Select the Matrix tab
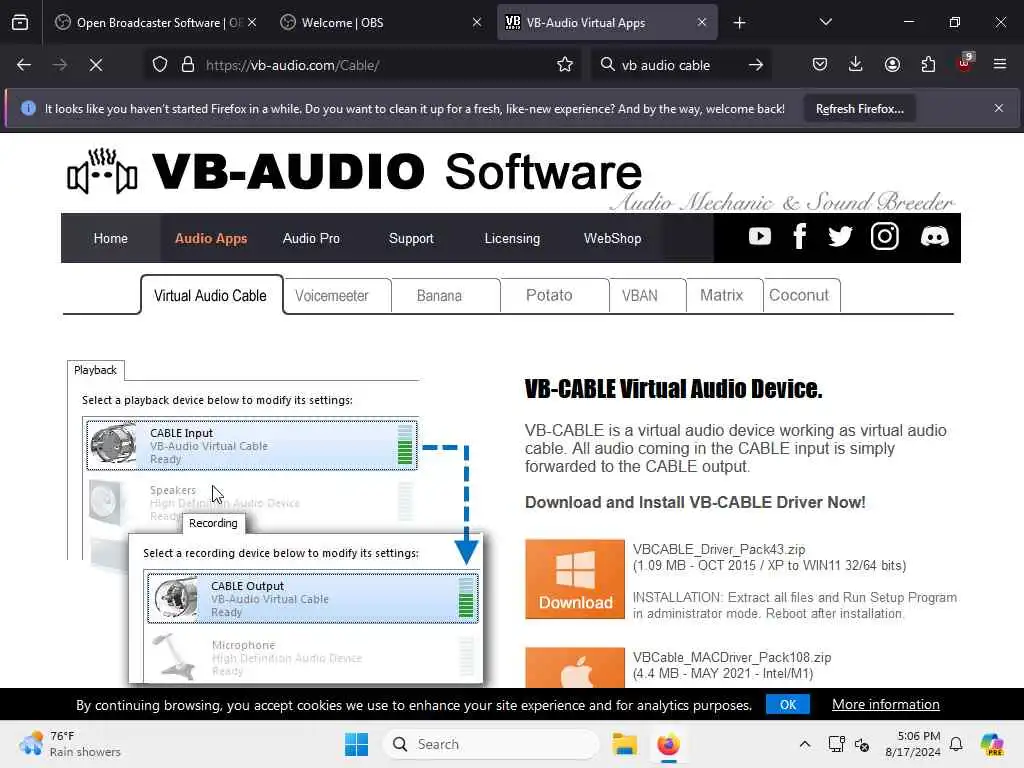This screenshot has width=1024, height=768. pos(724,296)
